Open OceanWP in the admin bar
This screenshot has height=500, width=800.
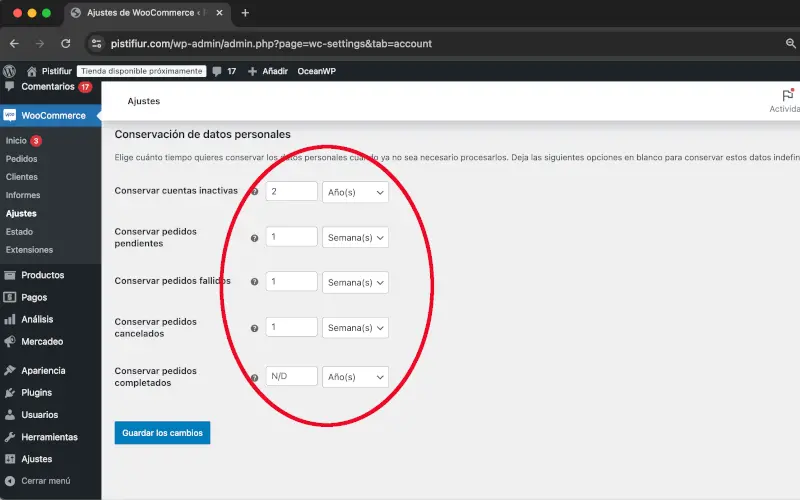click(x=316, y=71)
